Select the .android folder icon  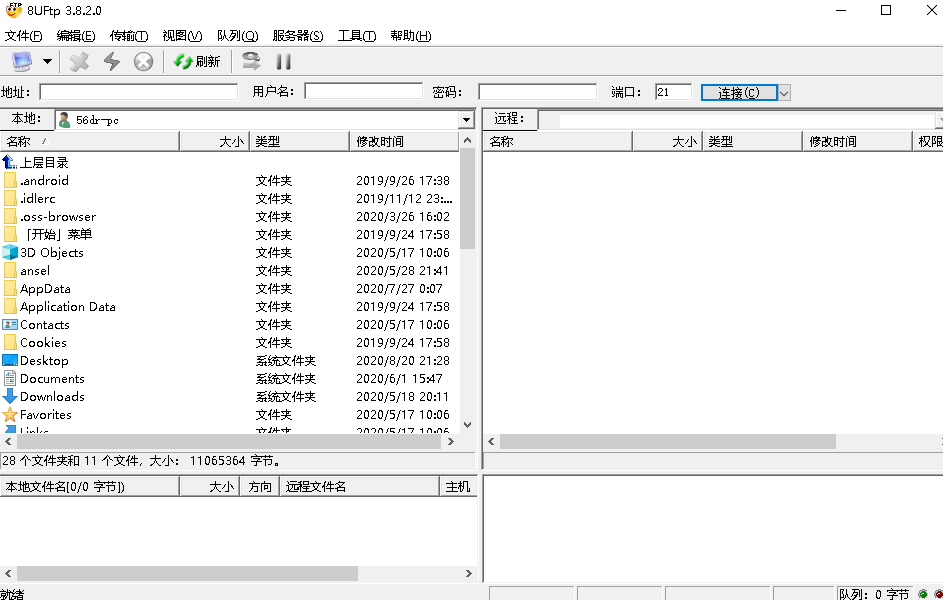tap(10, 180)
